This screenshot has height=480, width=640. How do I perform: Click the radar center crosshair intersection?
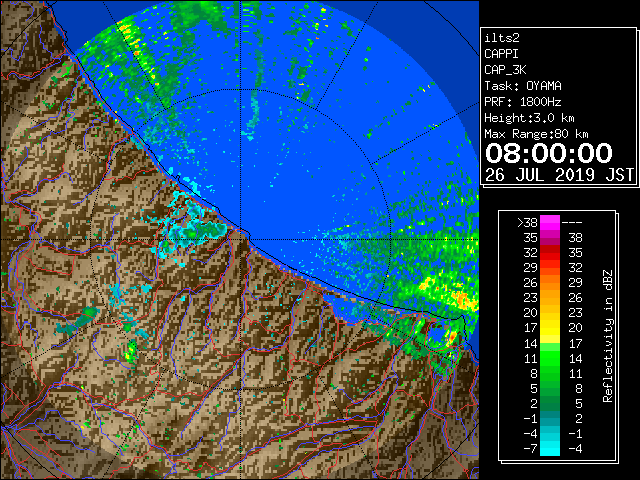241,239
